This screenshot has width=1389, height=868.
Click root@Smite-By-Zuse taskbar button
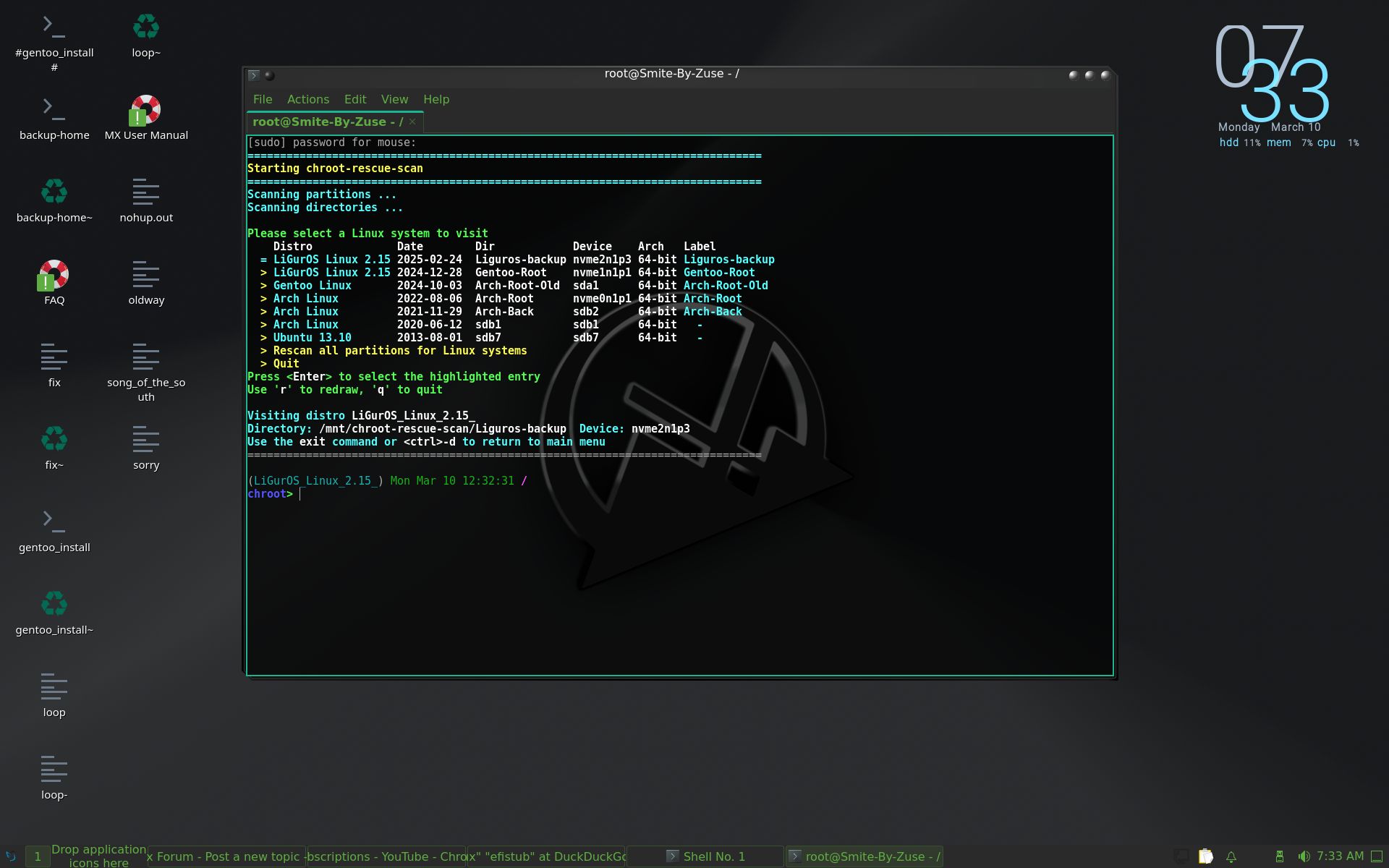point(864,856)
